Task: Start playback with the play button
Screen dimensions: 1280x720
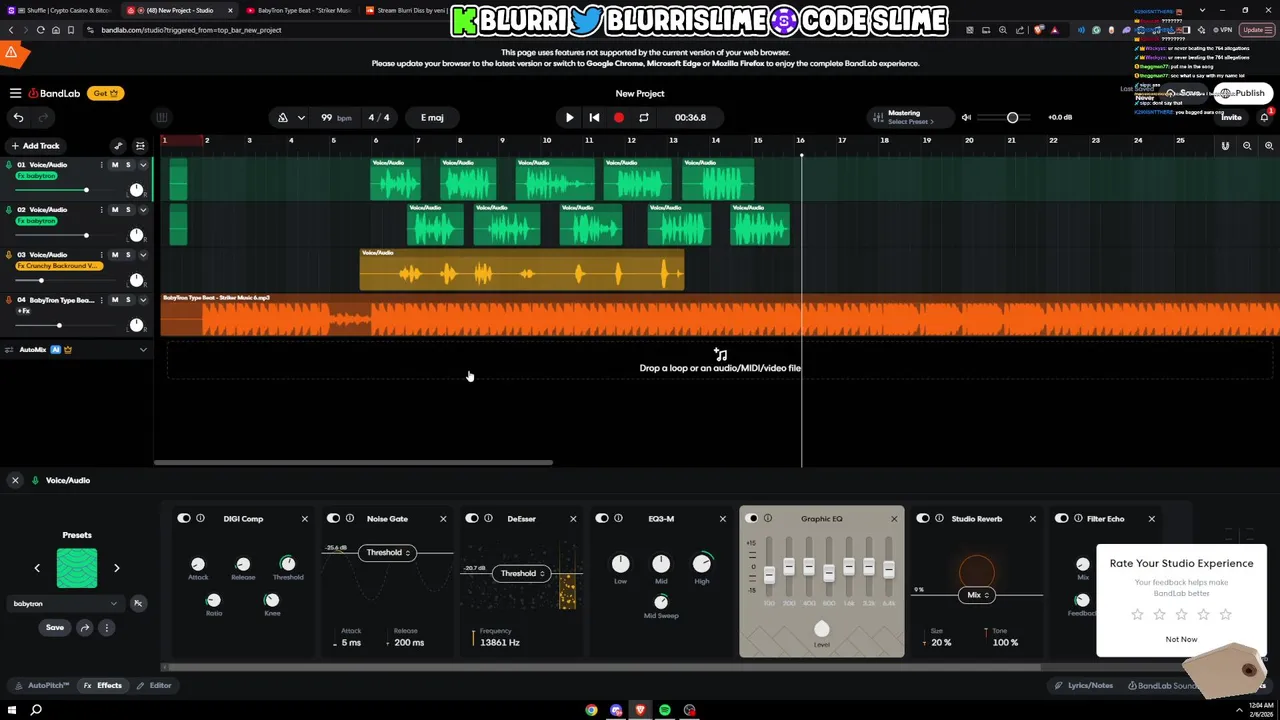Action: 569,117
